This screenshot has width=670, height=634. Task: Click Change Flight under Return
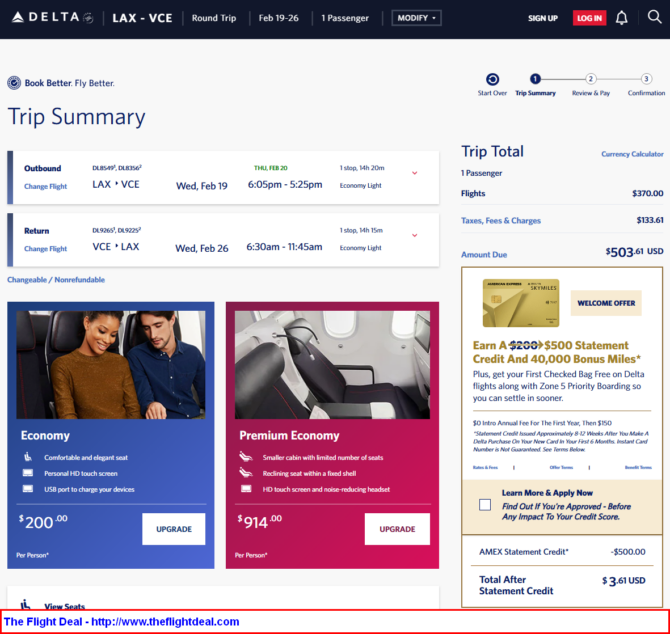45,249
